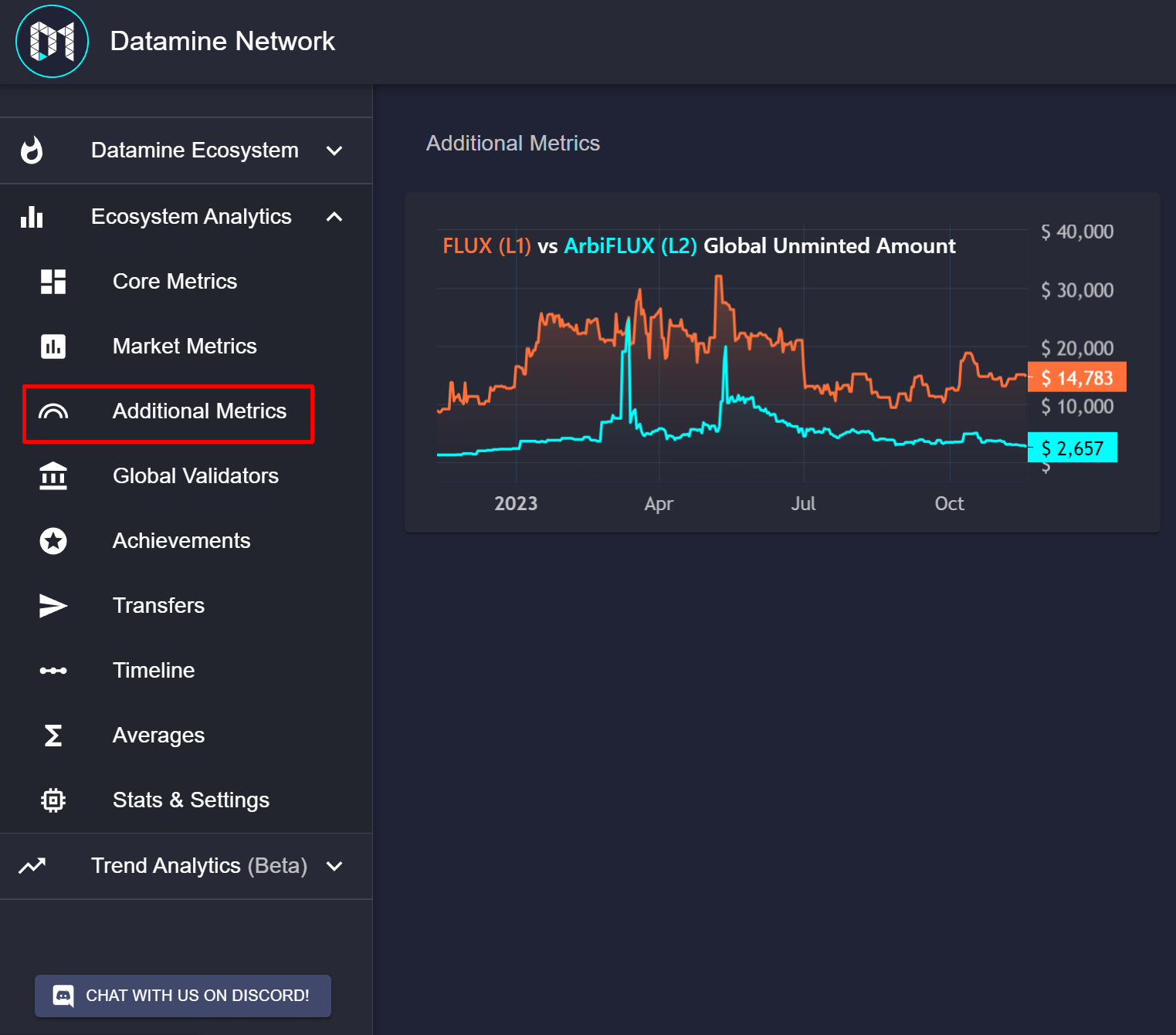Open the Achievements section
This screenshot has height=1035, width=1176.
click(x=186, y=541)
